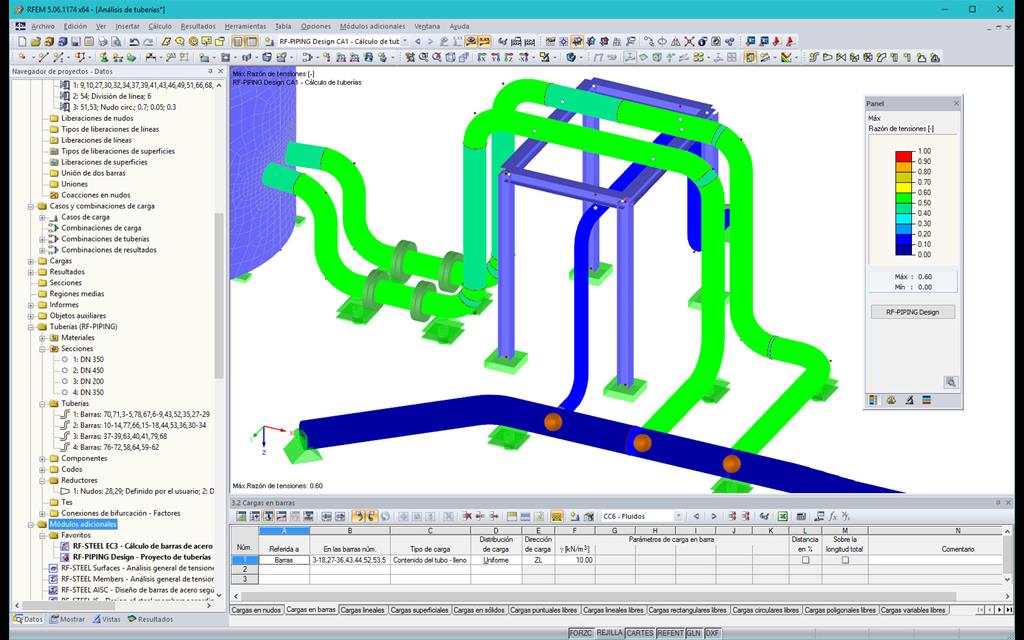Viewport: 1024px width, 640px height.
Task: Open the Mostrar navigator tab
Action: 67,619
